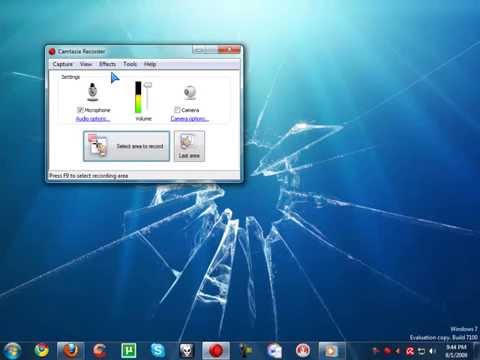Switch to Camtasia Recorder taskbar button
Viewport: 480px width, 360px height.
pyautogui.click(x=216, y=351)
